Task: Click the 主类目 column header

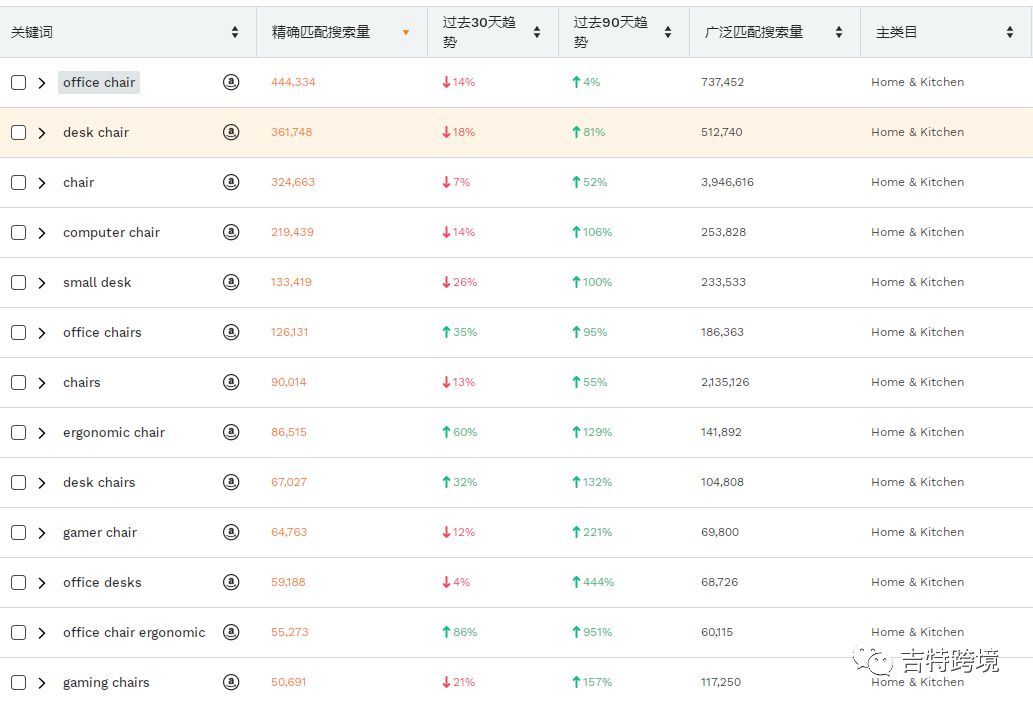Action: coord(940,31)
